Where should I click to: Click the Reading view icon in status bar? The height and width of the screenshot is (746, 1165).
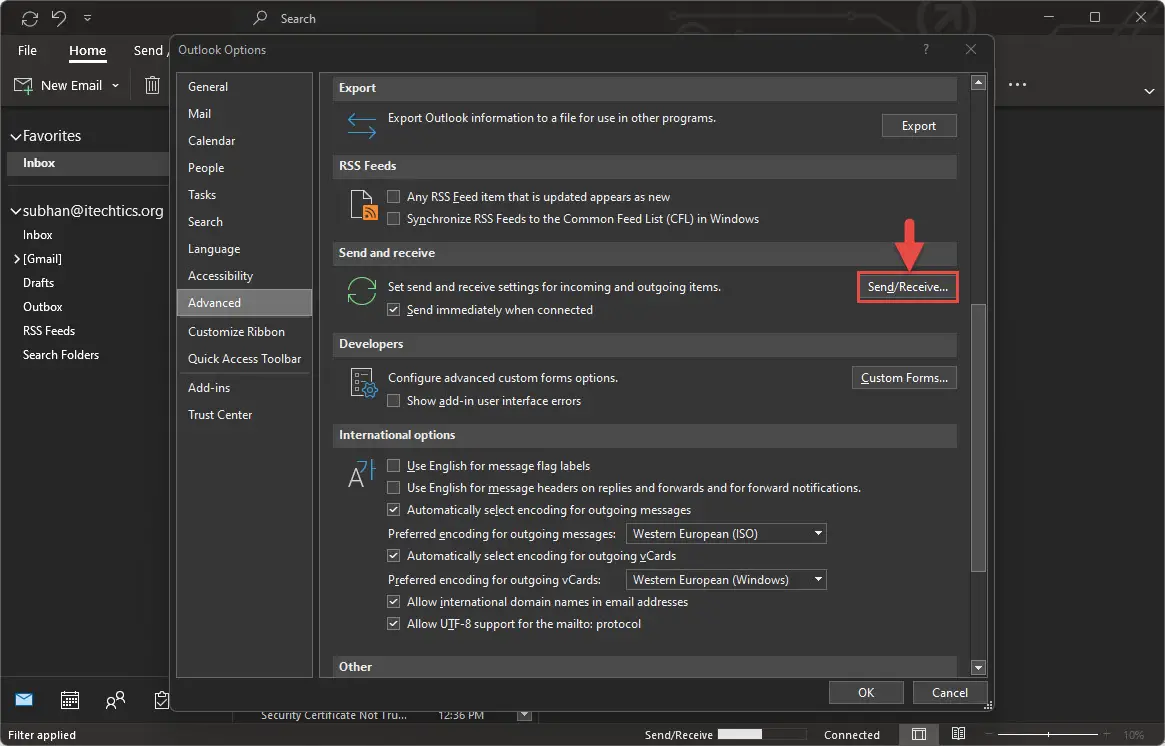pyautogui.click(x=958, y=734)
